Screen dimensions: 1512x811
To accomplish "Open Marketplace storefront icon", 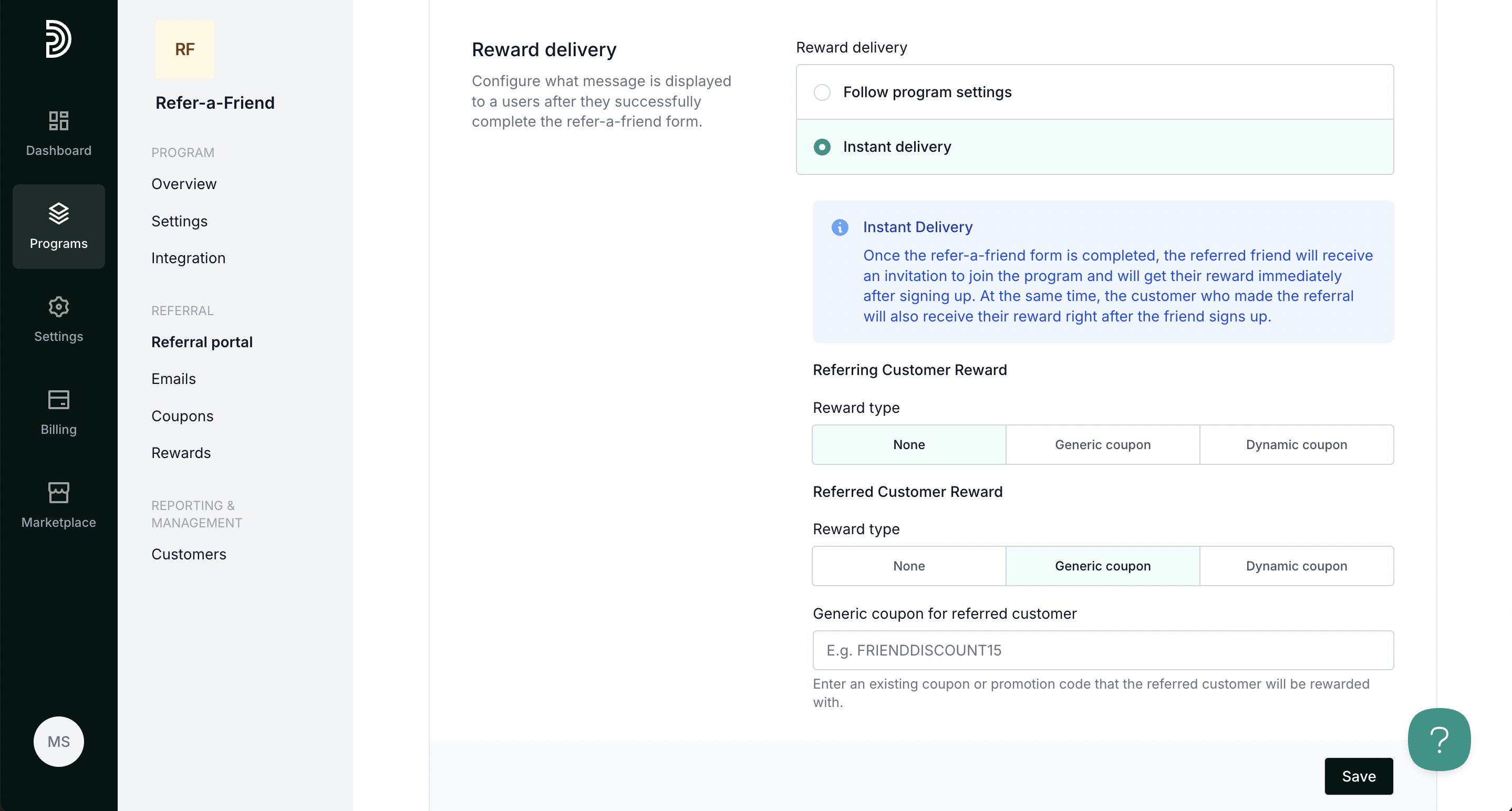I will [x=59, y=492].
